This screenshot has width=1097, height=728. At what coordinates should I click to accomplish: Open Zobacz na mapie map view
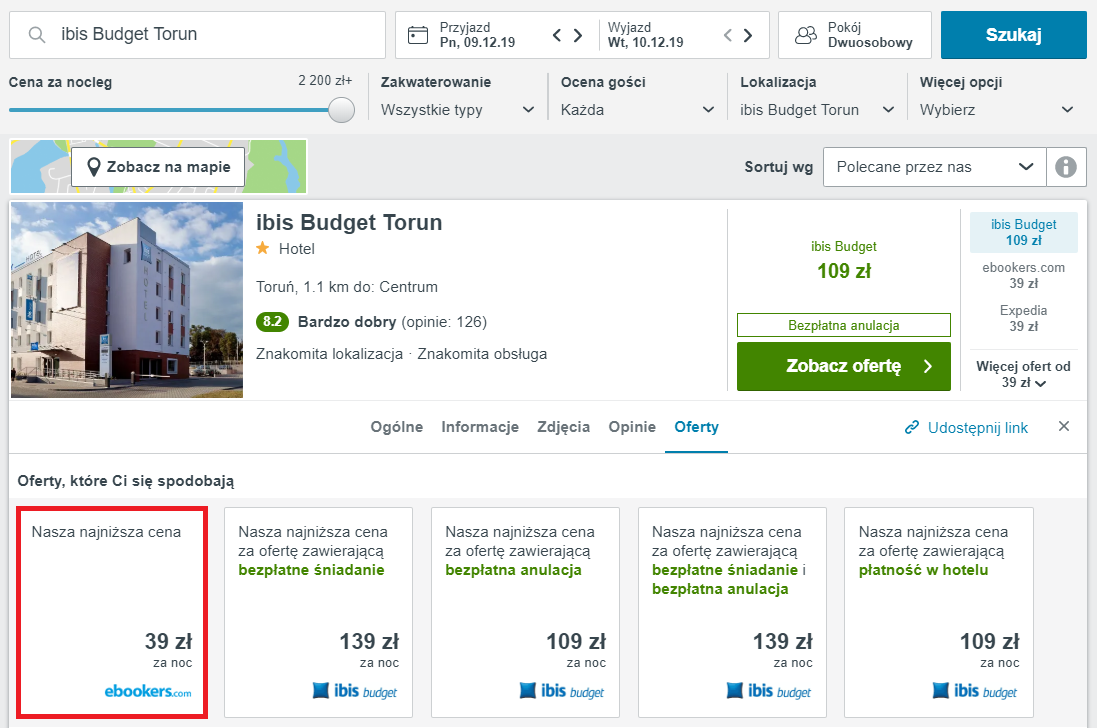tap(158, 167)
